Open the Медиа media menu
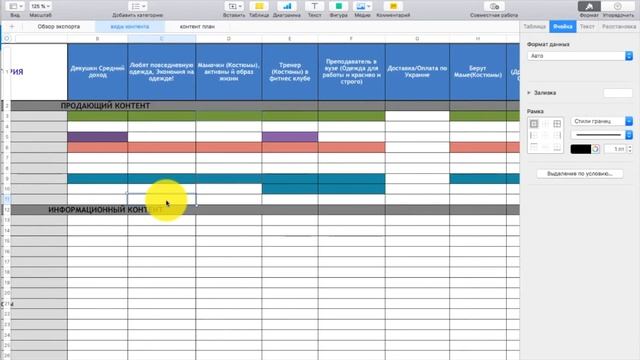640x360 pixels. pyautogui.click(x=362, y=7)
